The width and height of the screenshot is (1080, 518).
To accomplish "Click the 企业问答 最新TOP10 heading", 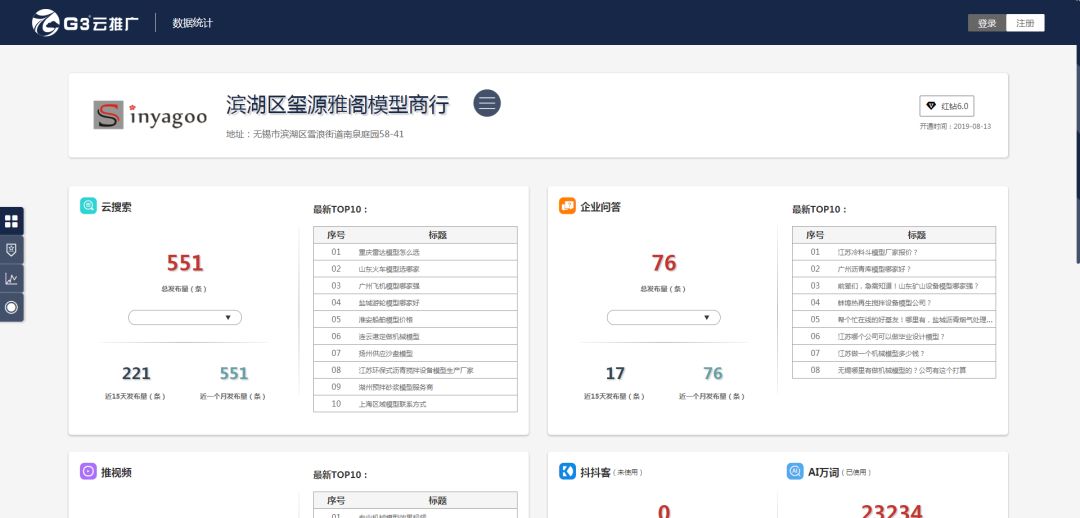I will (x=820, y=209).
